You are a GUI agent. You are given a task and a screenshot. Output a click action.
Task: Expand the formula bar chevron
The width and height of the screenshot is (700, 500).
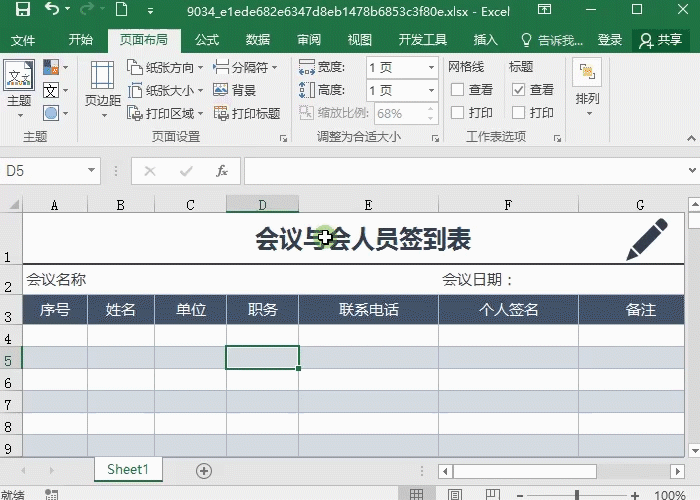point(692,170)
